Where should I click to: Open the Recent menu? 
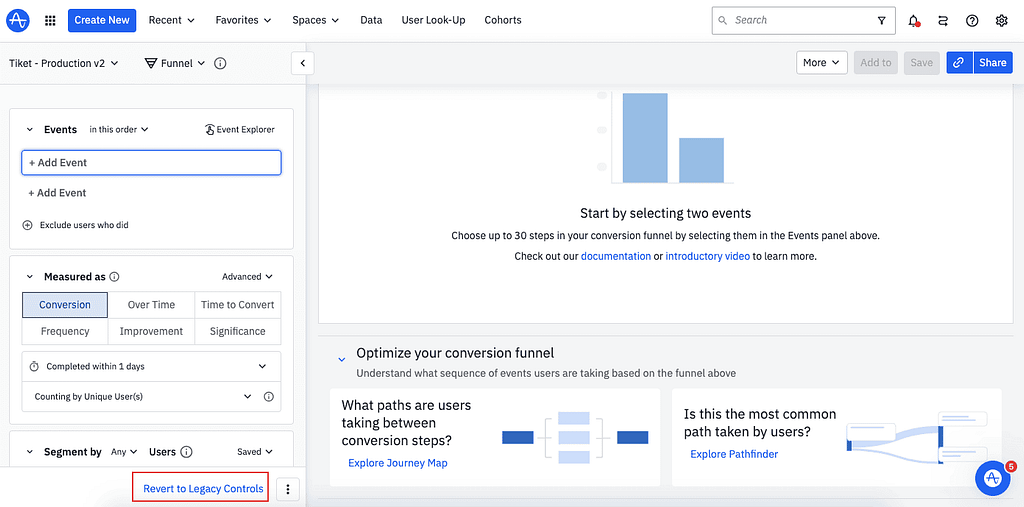172,20
